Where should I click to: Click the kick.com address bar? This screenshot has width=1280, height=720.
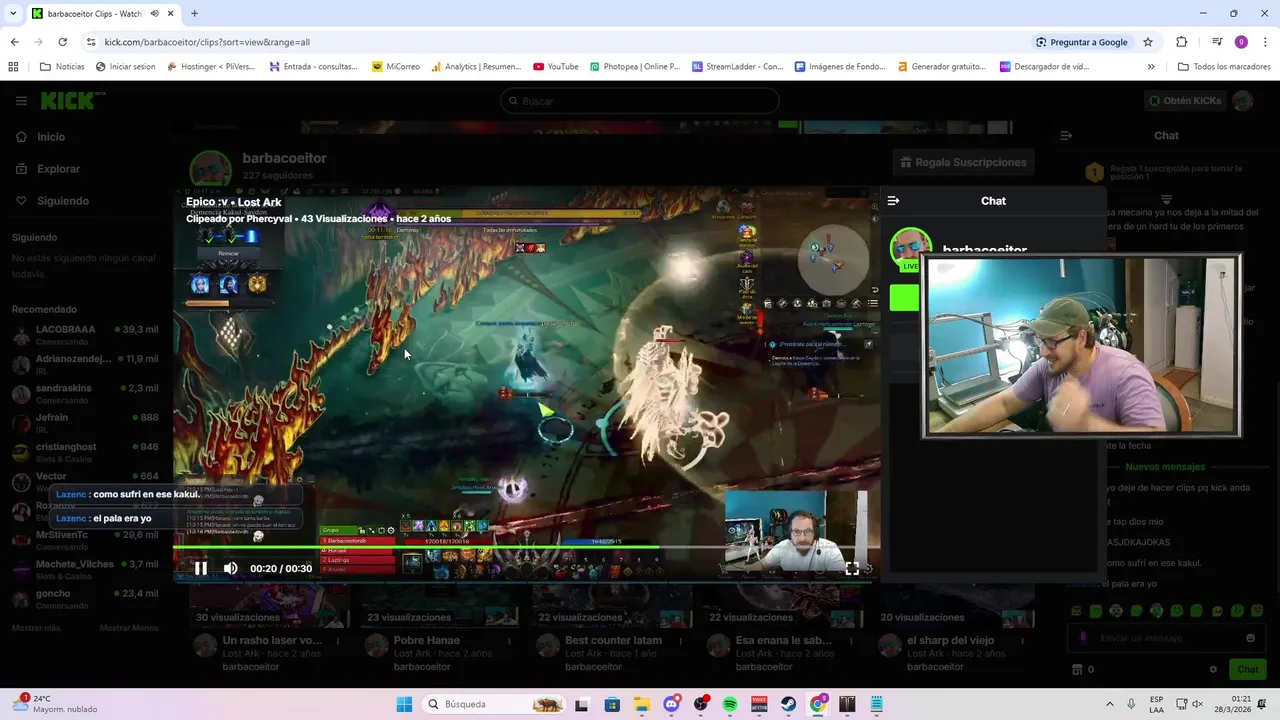560,42
